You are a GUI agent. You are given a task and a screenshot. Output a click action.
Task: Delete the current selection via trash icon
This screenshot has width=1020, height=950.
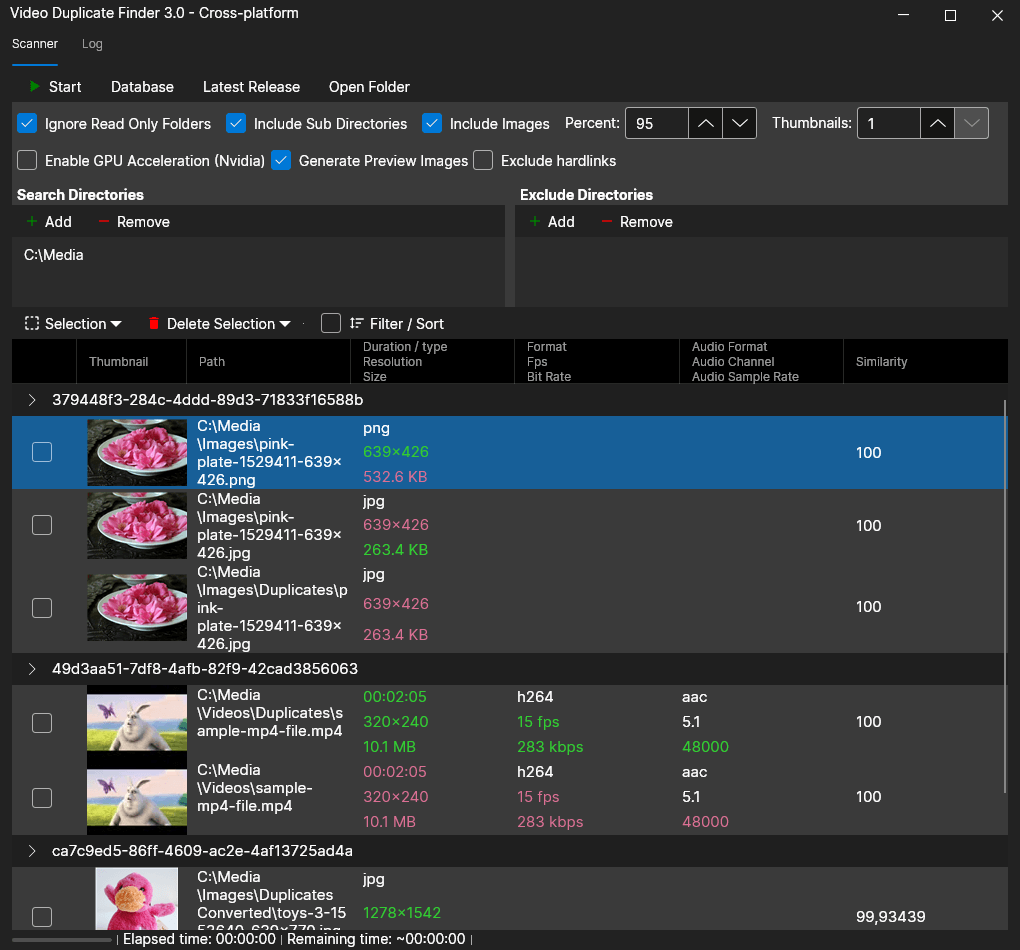pos(153,323)
